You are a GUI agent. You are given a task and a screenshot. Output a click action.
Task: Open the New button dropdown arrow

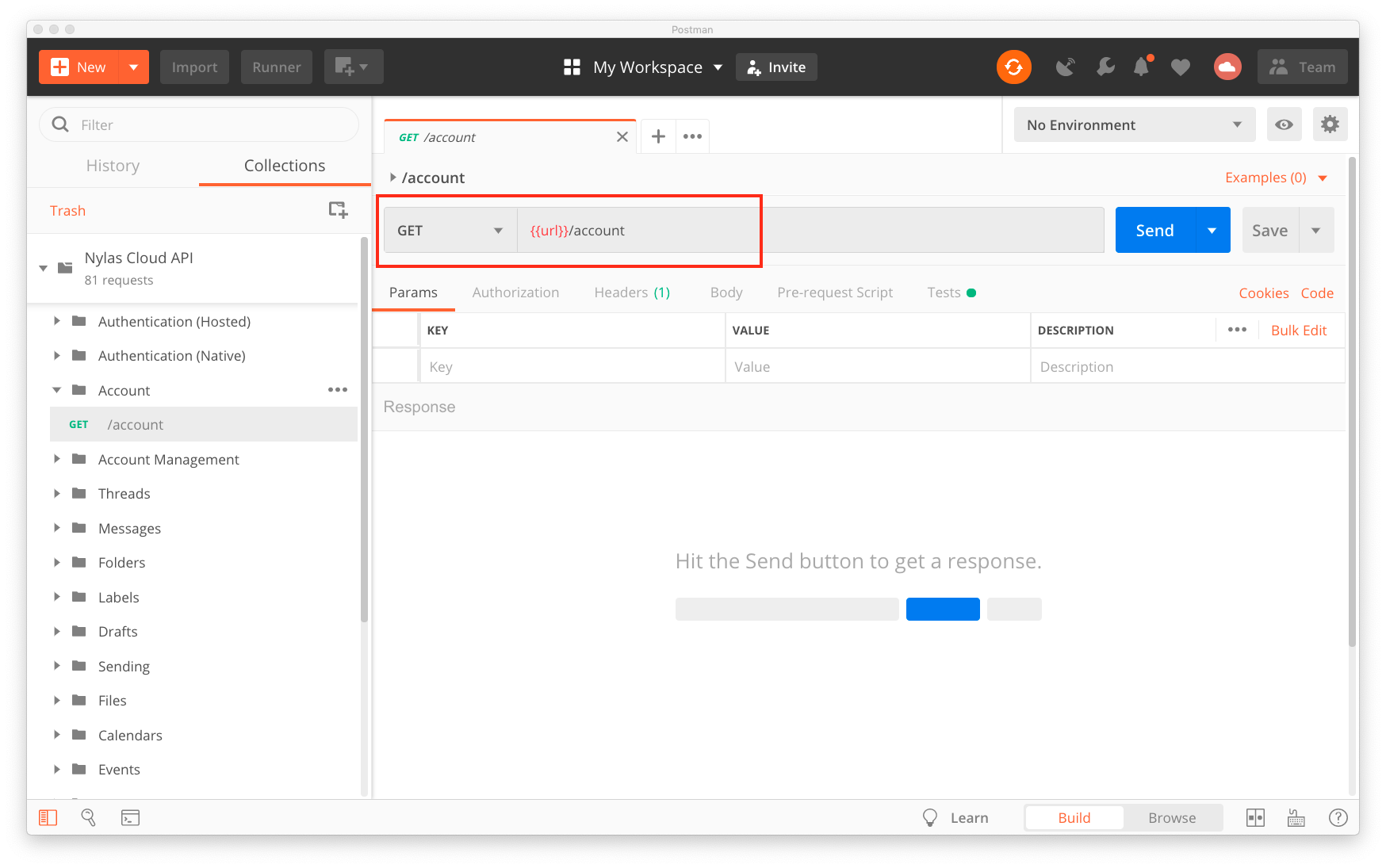[134, 67]
